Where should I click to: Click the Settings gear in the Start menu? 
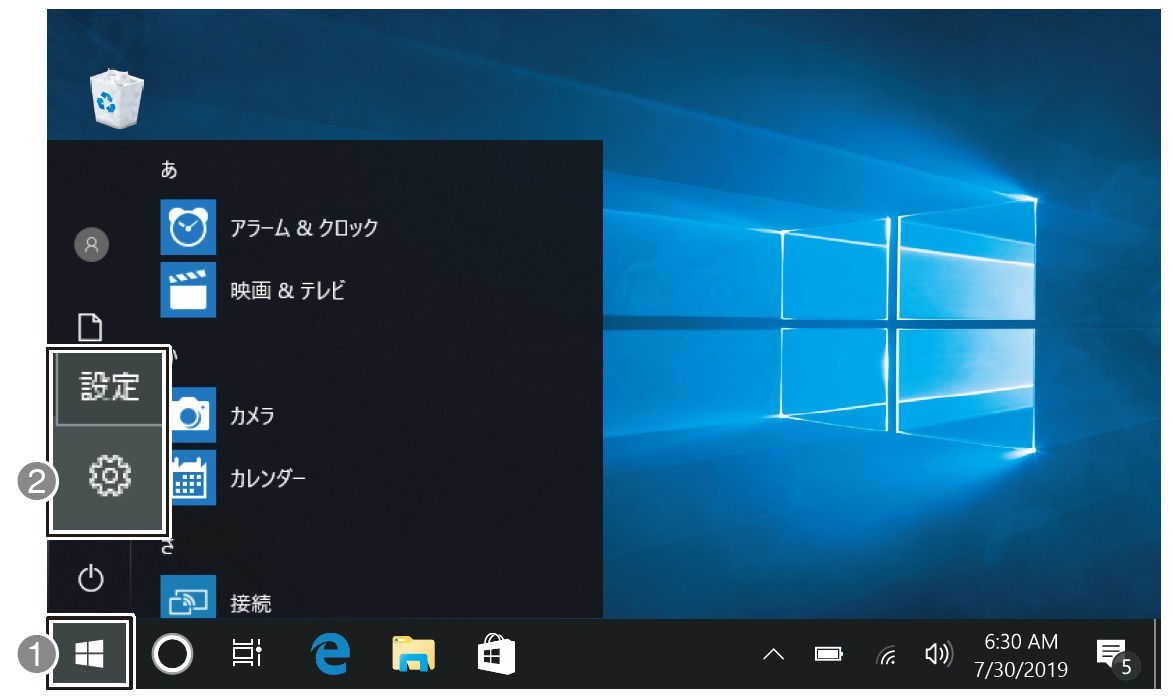(109, 477)
